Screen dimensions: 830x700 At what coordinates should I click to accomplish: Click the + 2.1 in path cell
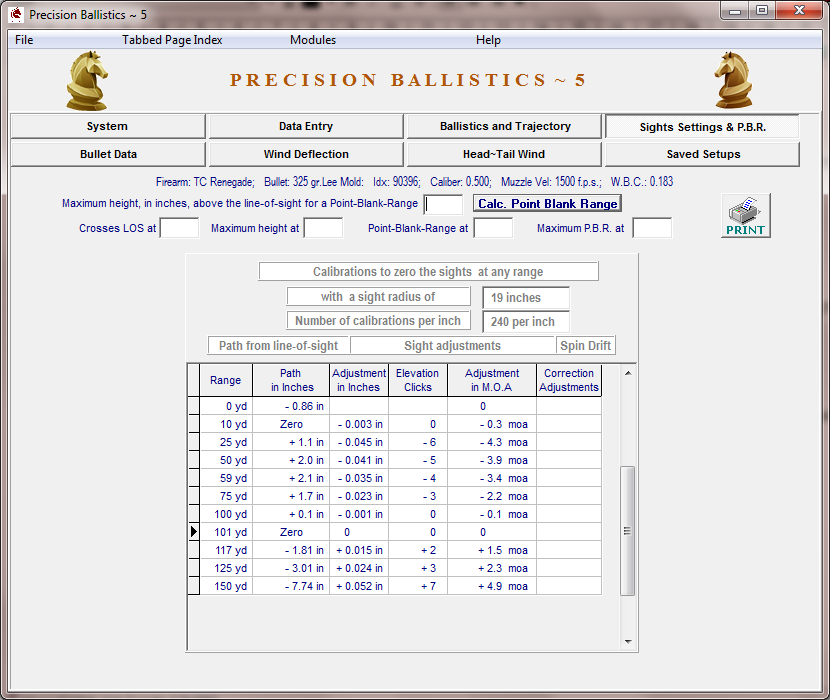click(291, 478)
